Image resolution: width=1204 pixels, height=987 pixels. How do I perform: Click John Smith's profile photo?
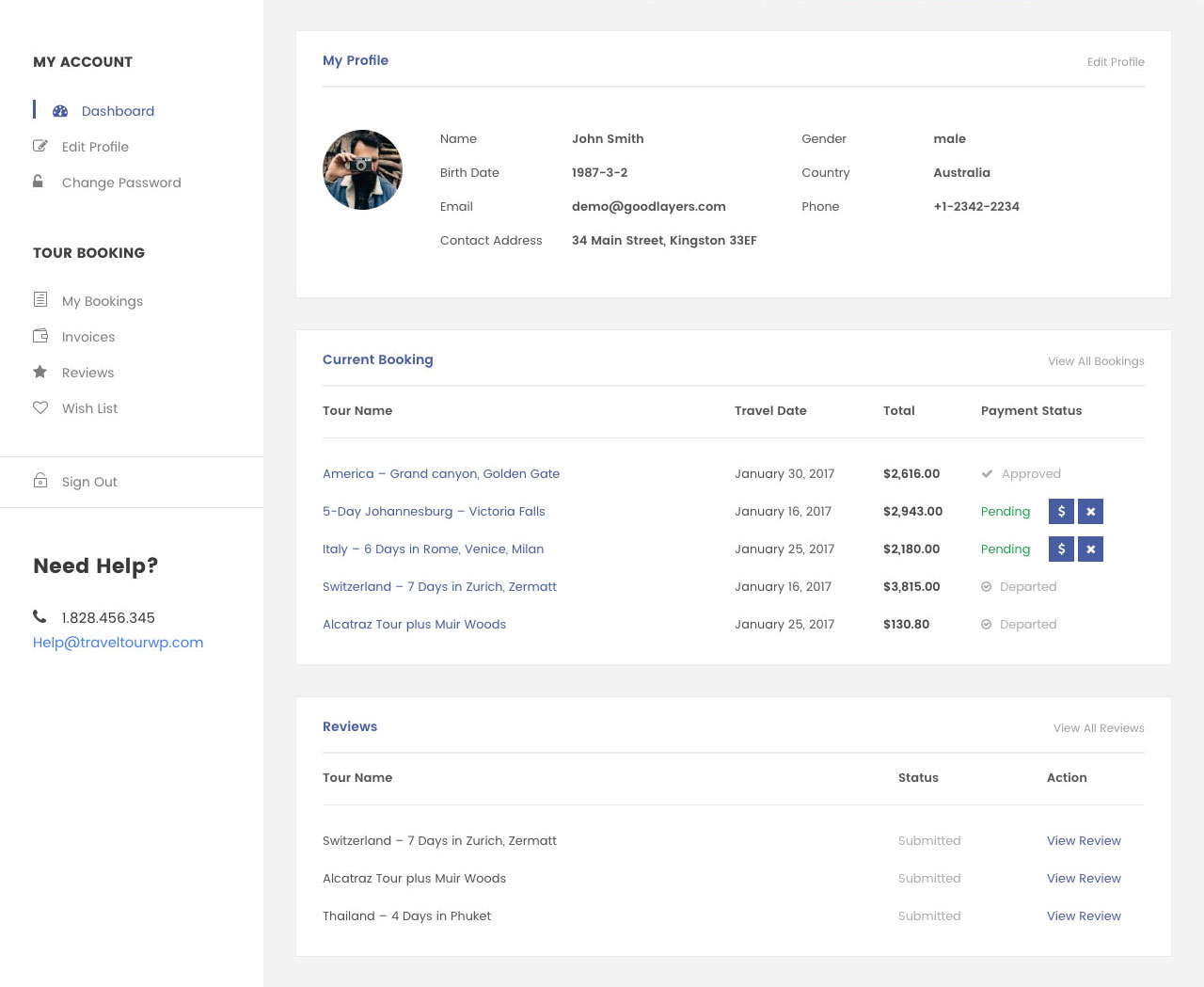(x=362, y=169)
